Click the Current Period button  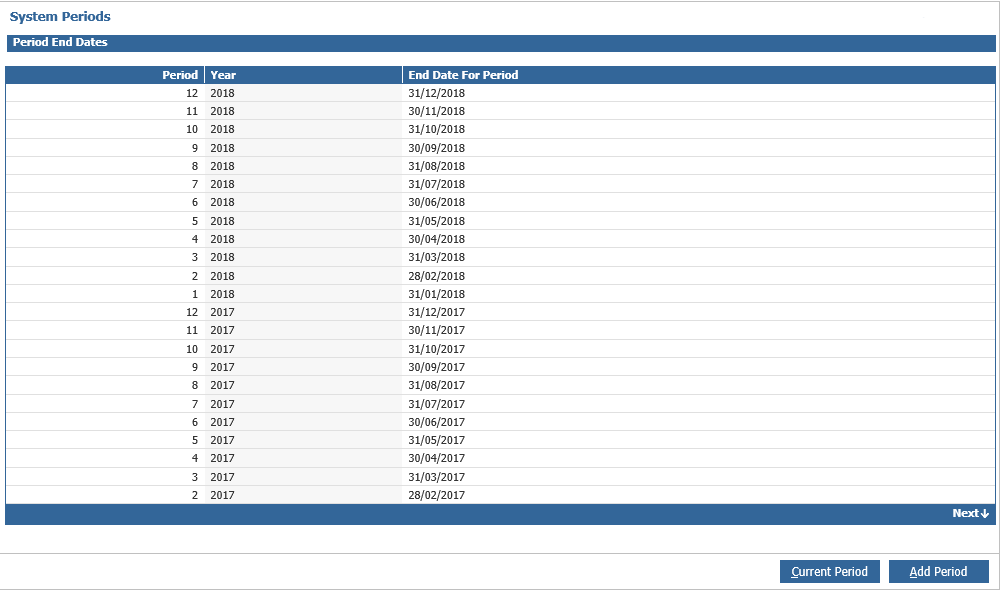tap(829, 571)
